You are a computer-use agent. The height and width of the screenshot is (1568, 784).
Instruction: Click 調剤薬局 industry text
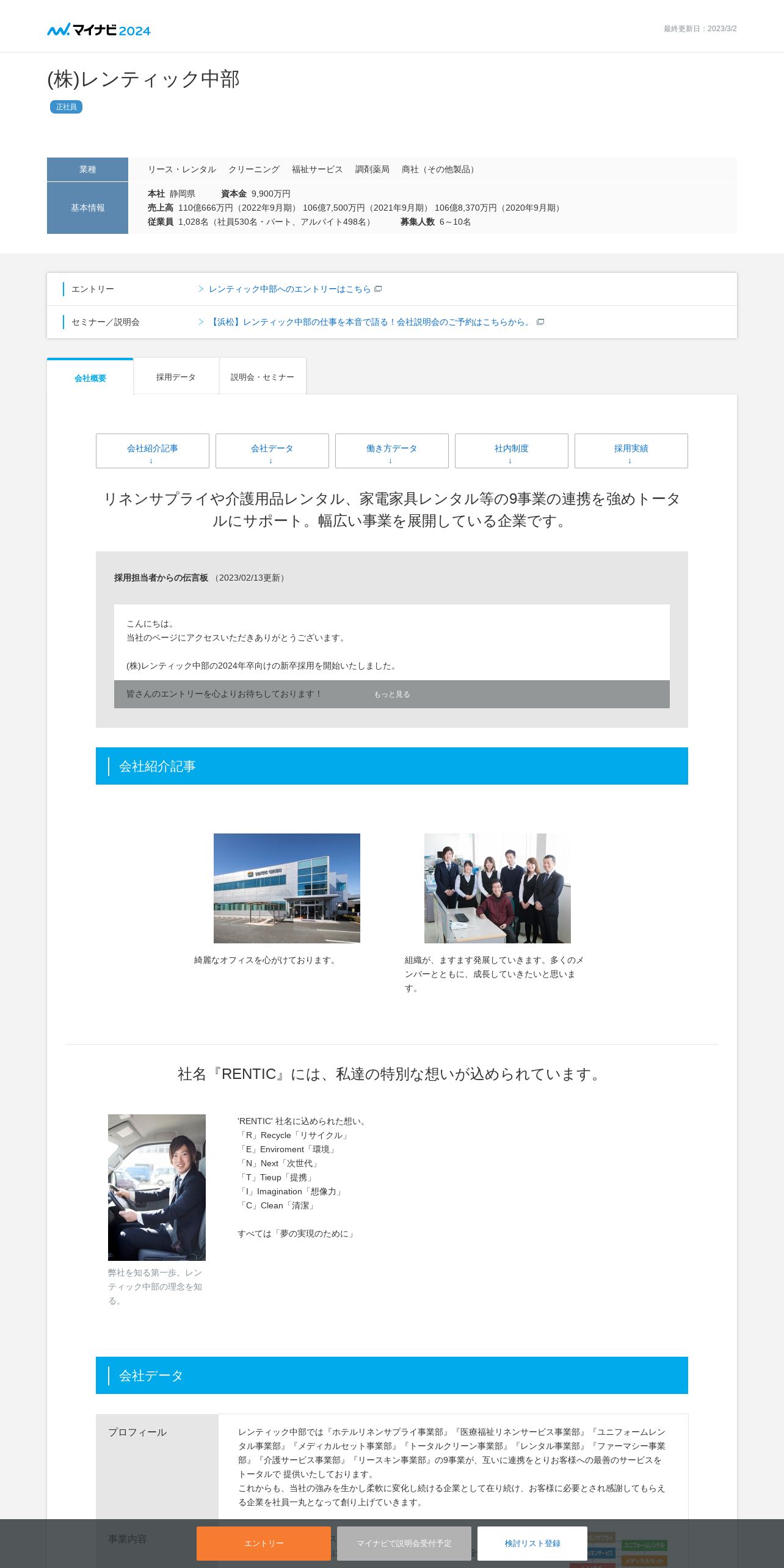(372, 169)
